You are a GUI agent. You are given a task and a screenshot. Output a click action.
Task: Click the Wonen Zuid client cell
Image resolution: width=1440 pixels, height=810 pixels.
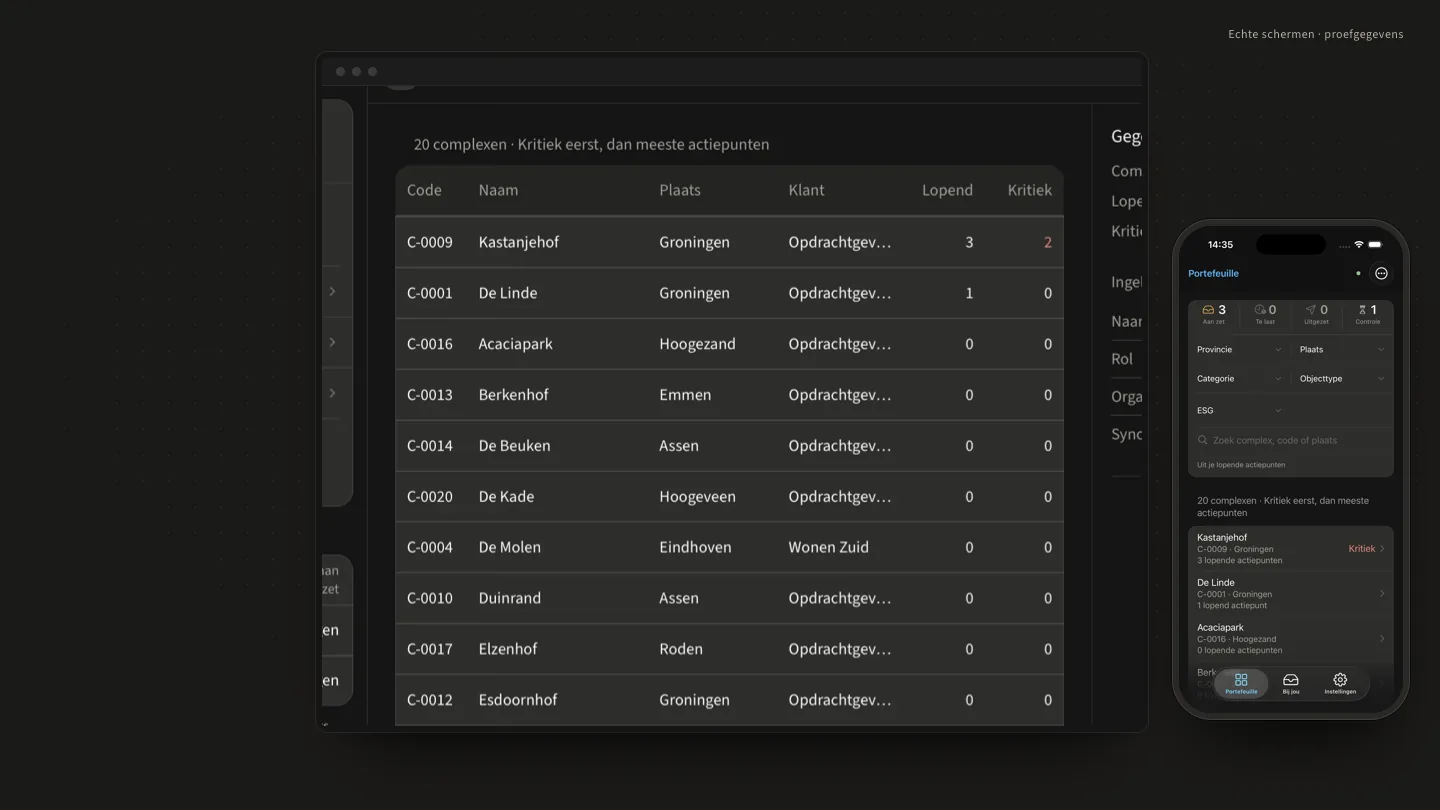pos(828,547)
